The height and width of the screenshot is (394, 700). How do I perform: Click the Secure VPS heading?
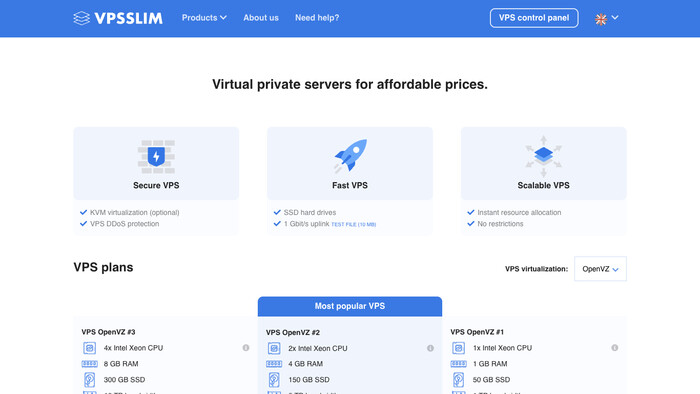pyautogui.click(x=156, y=185)
